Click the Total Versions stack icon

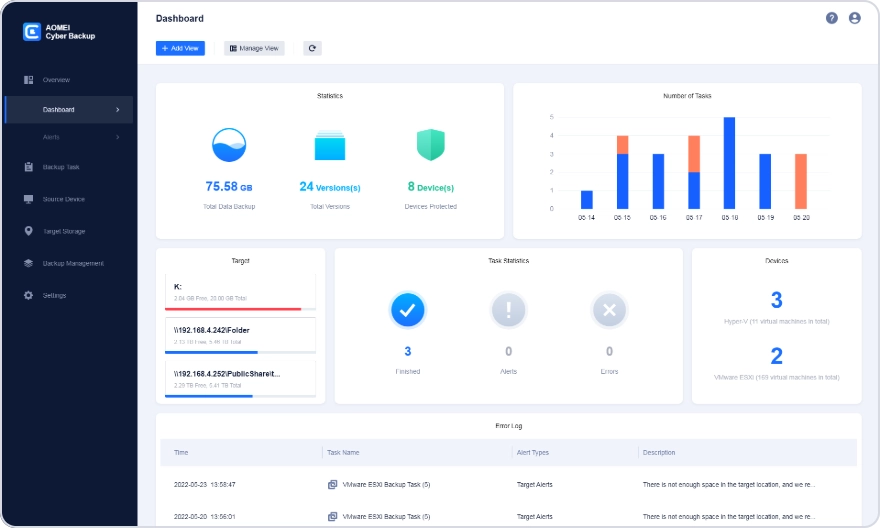point(329,146)
